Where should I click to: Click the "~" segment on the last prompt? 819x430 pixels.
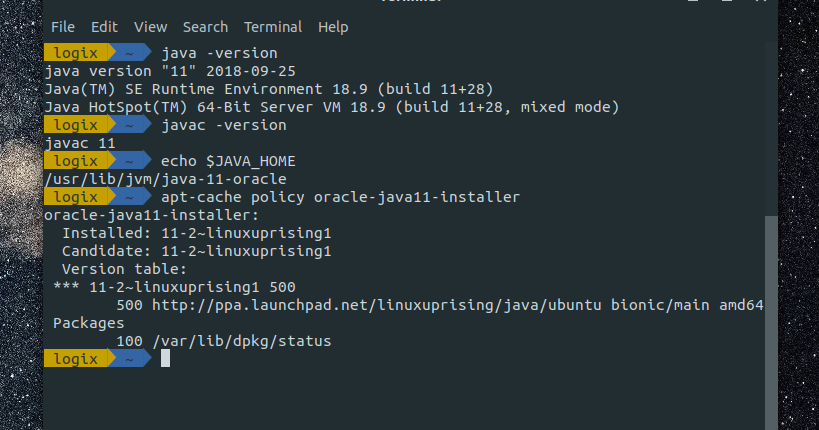coord(128,359)
